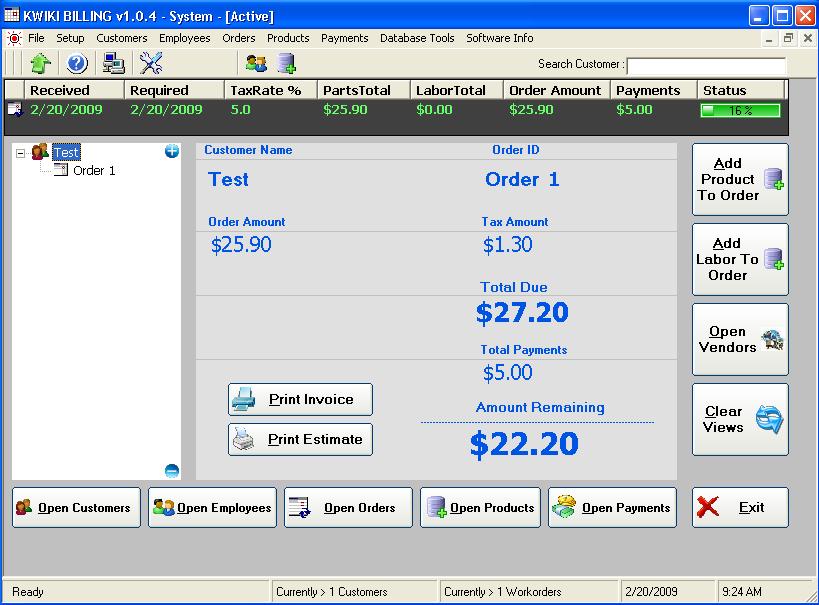
Task: Click the two-people customers toolbar icon
Action: tap(256, 64)
